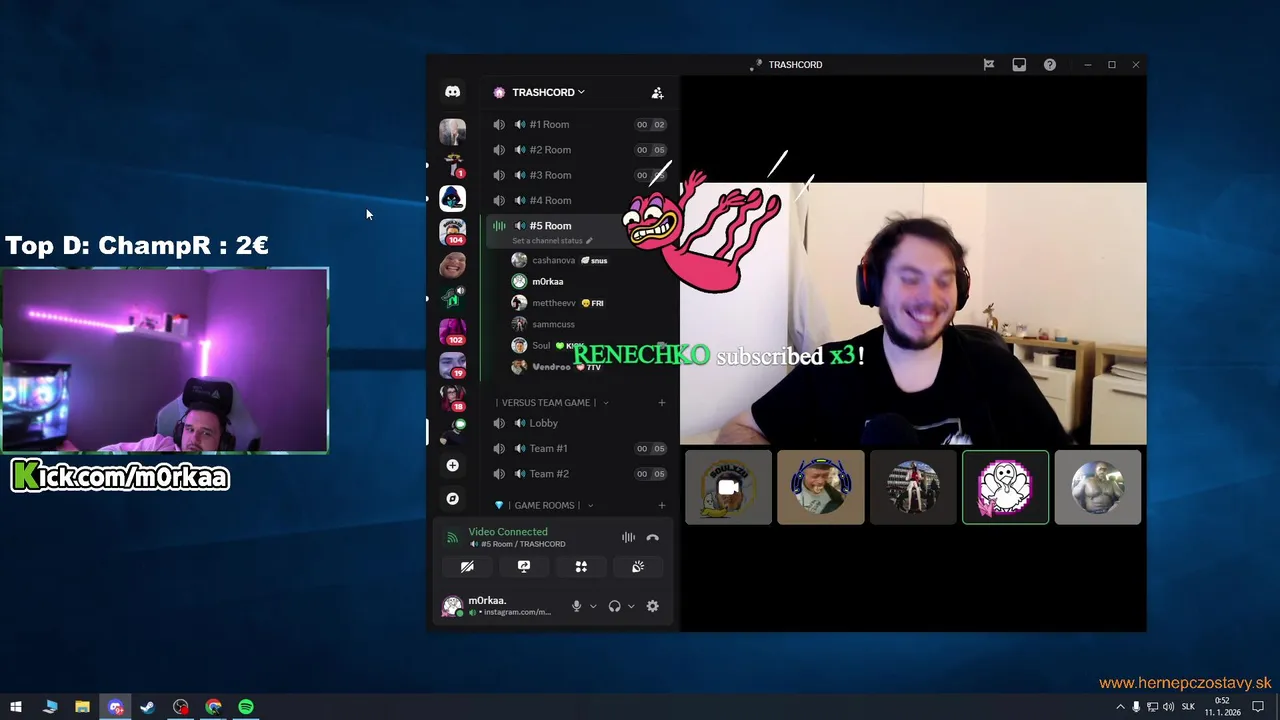Open the Discord help question-mark icon
Viewport: 1280px width, 720px height.
[x=1050, y=65]
